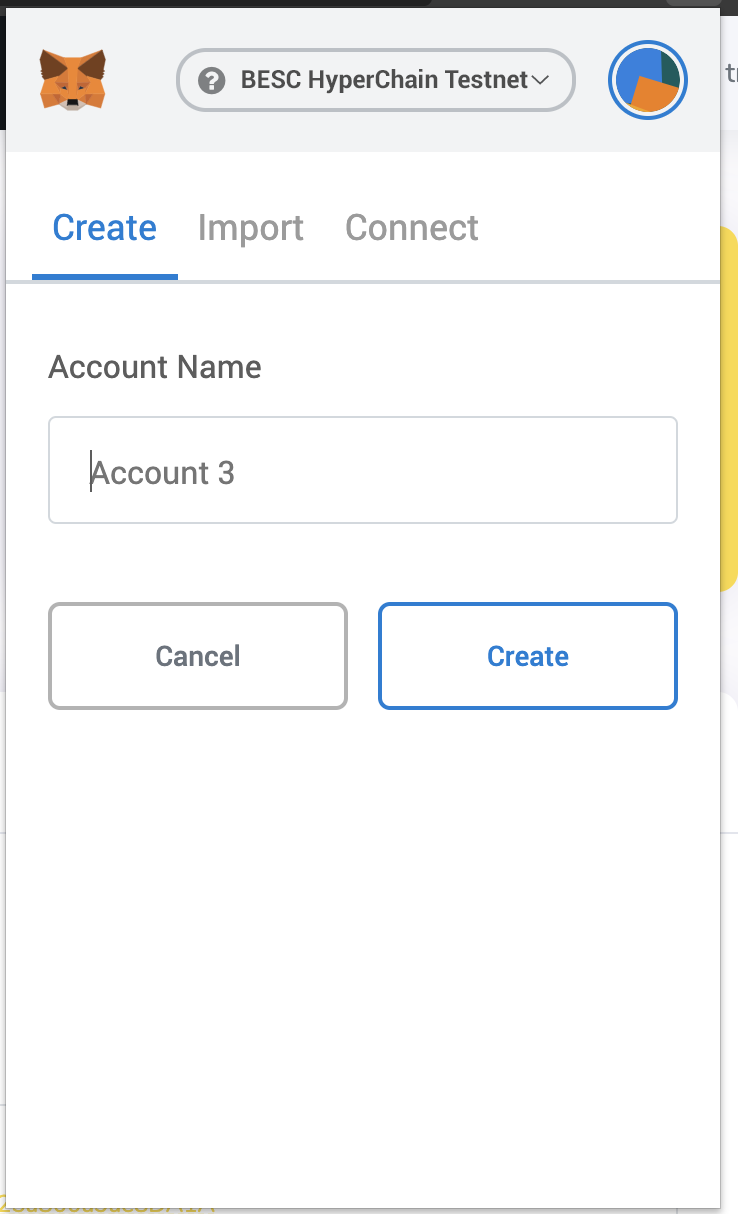Expand the network selector chevron arrow
This screenshot has height=1214, width=738.
(x=541, y=80)
